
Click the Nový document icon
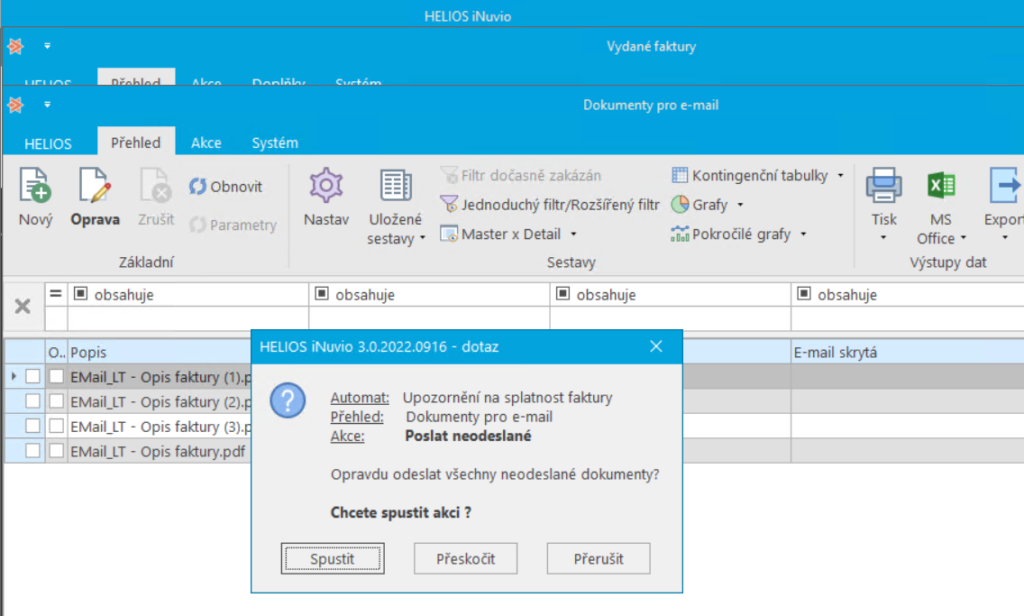click(35, 186)
